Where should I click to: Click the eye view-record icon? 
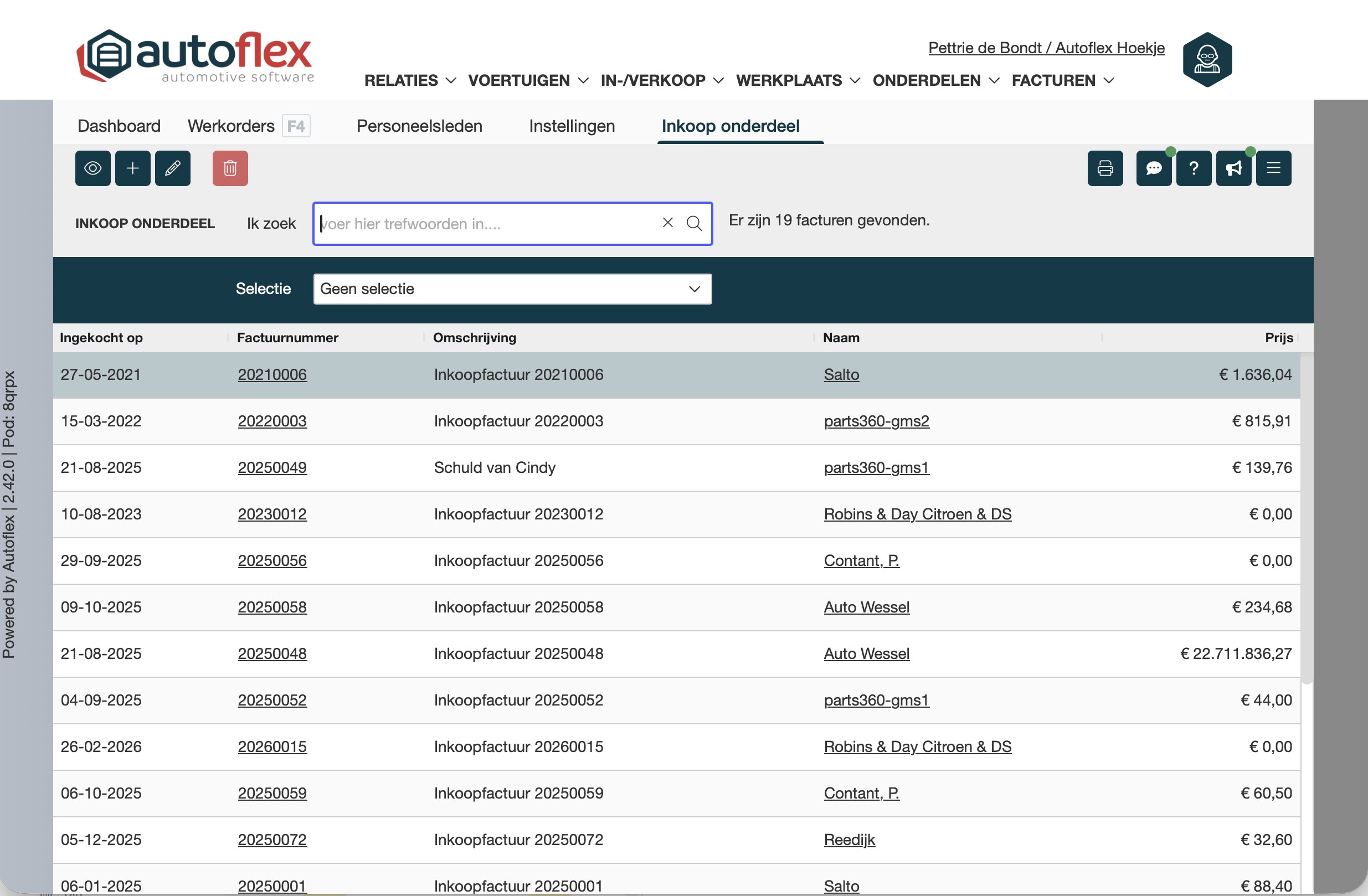[92, 168]
